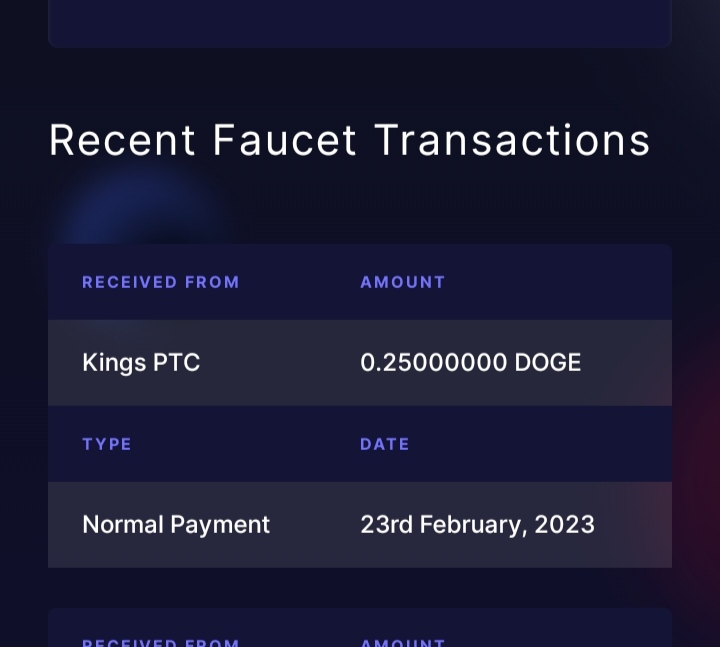This screenshot has width=720, height=647.
Task: Open the Kings PTC sender entry
Action: point(141,362)
